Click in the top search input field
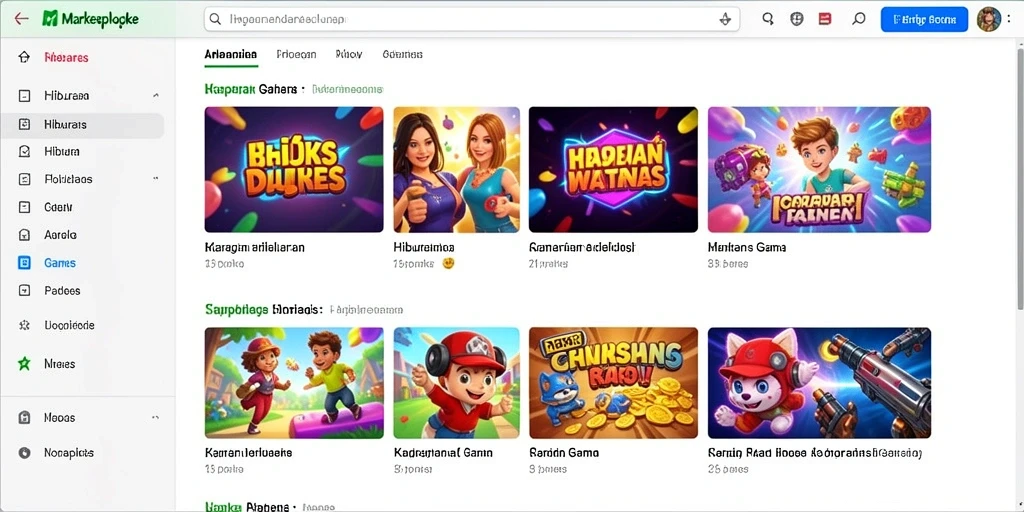This screenshot has width=1024, height=512. (x=472, y=20)
